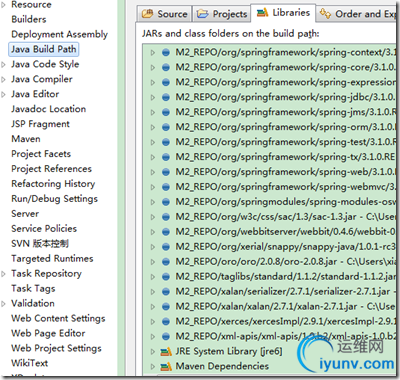Select Targeted Runtimes page
Screen dimensions: 400x380
(52, 259)
